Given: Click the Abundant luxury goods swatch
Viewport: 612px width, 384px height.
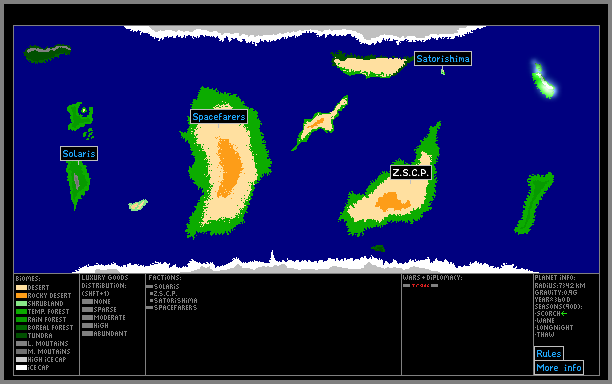Looking at the screenshot, I should [x=87, y=334].
